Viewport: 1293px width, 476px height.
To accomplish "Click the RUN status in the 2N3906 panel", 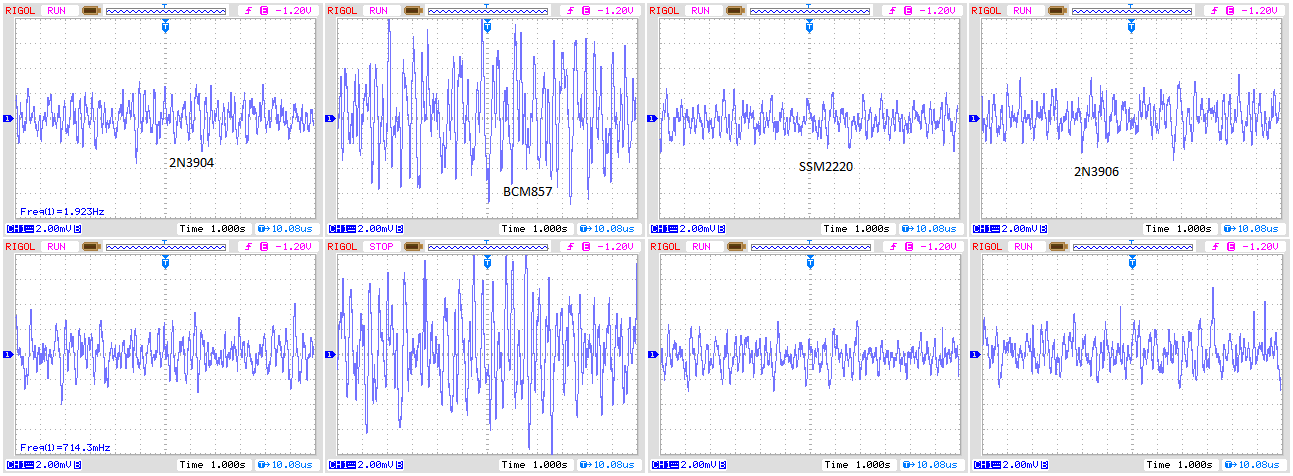I will 1024,10.
